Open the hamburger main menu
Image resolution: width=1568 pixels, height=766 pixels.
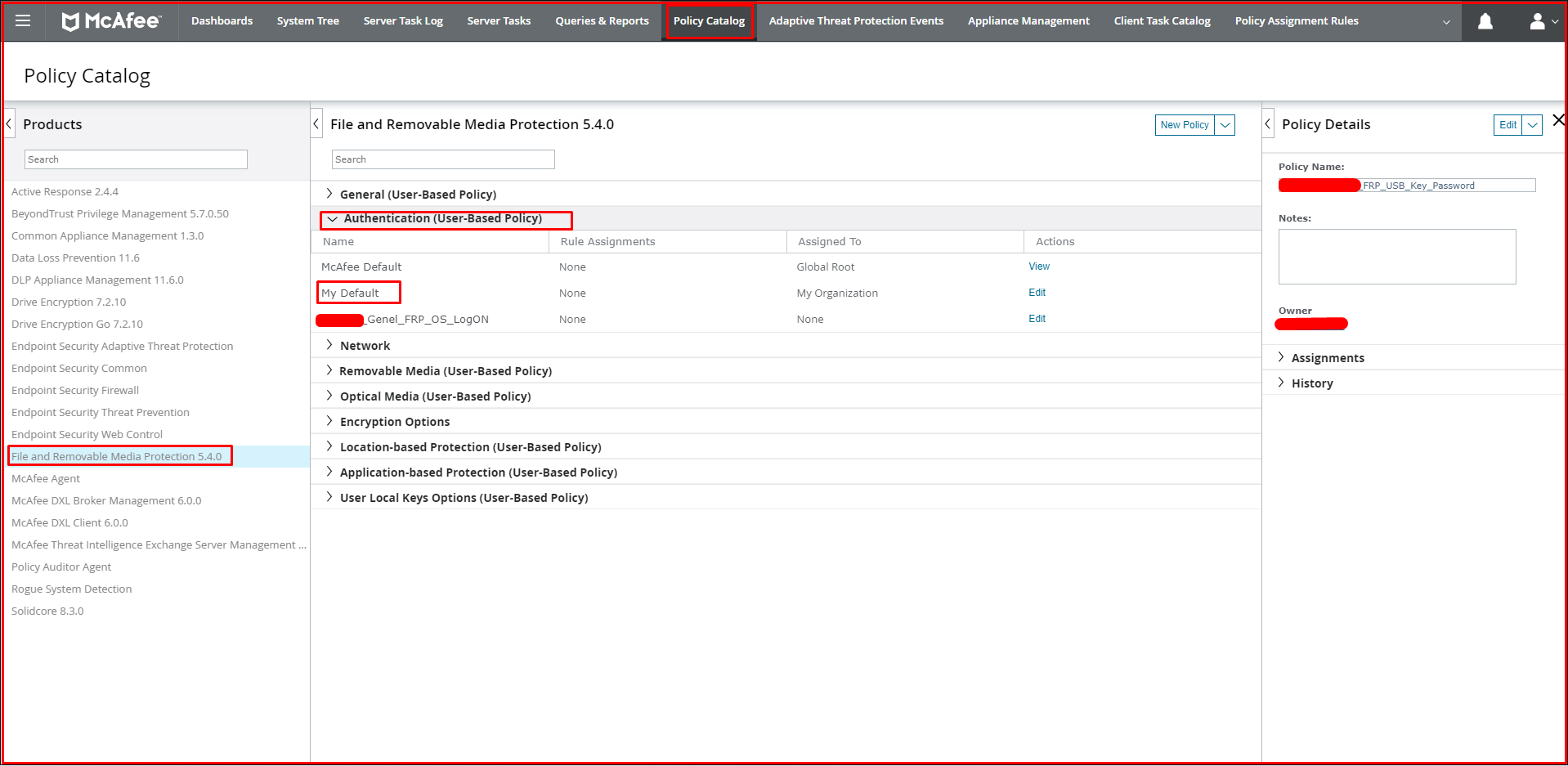point(23,21)
